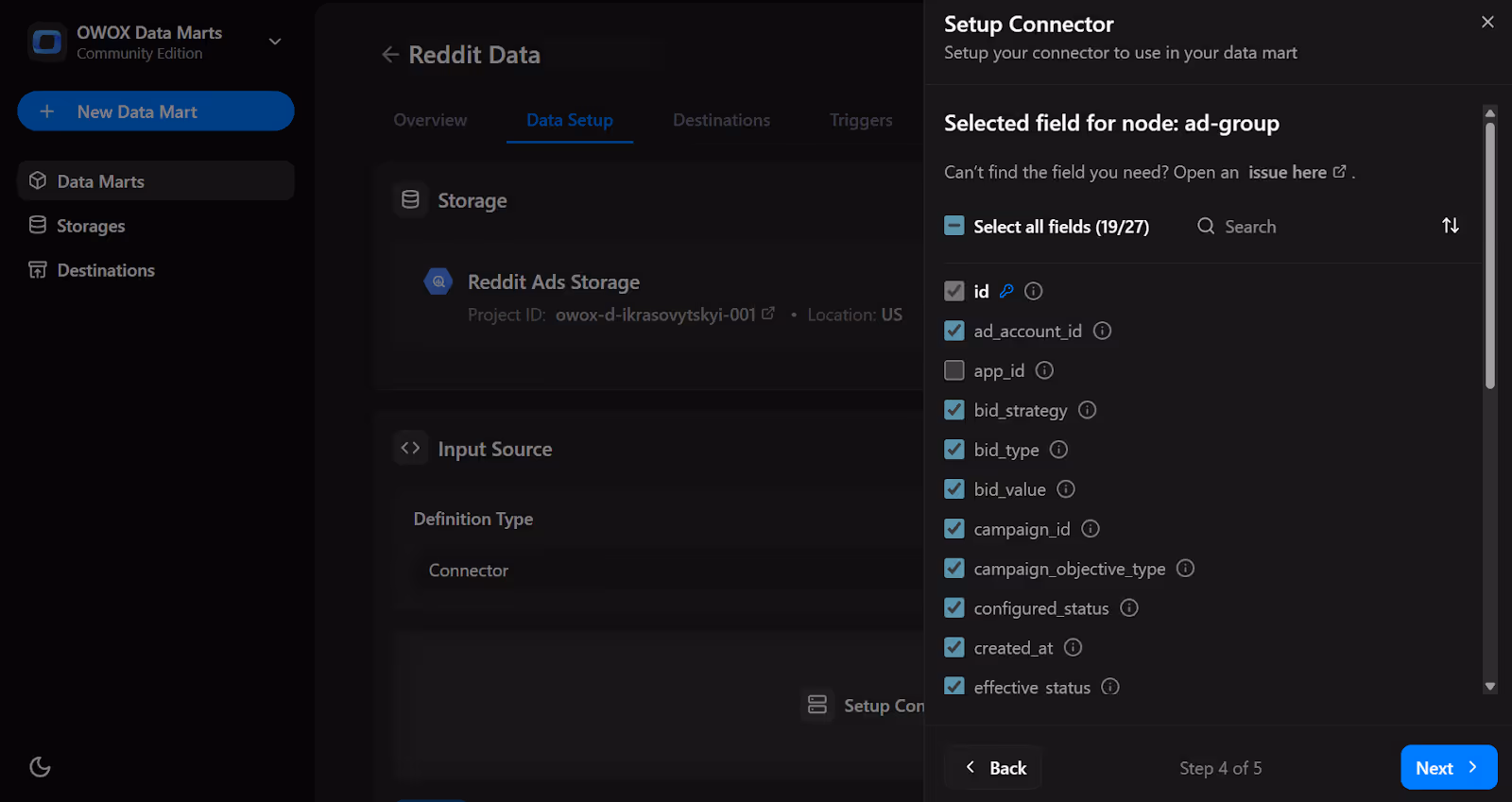Close the Setup Connector panel

point(1487,22)
